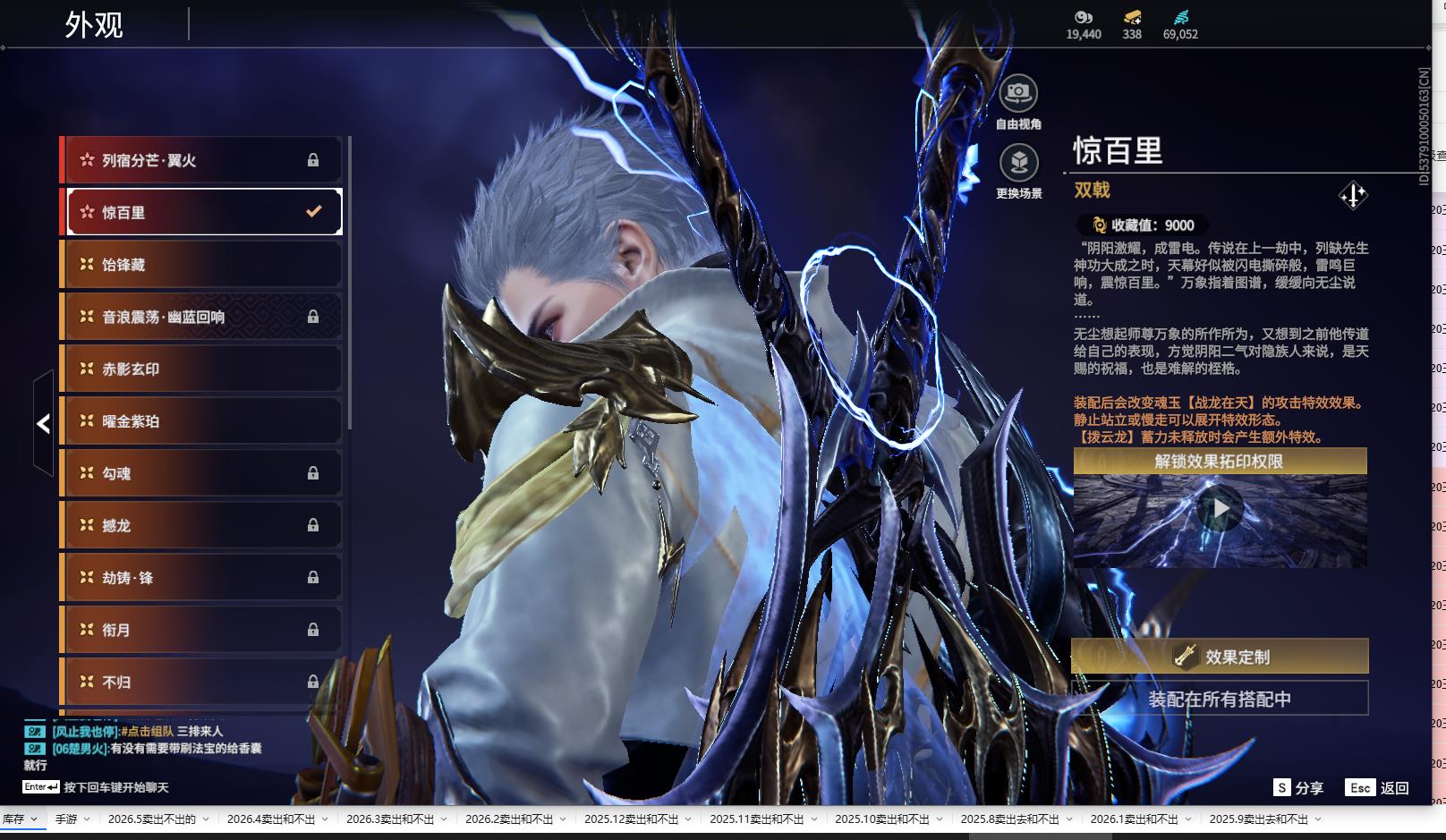This screenshot has width=1446, height=840.
Task: Open the 2025.11卖出和不出 tab dropdown arrow
Action: point(813,819)
